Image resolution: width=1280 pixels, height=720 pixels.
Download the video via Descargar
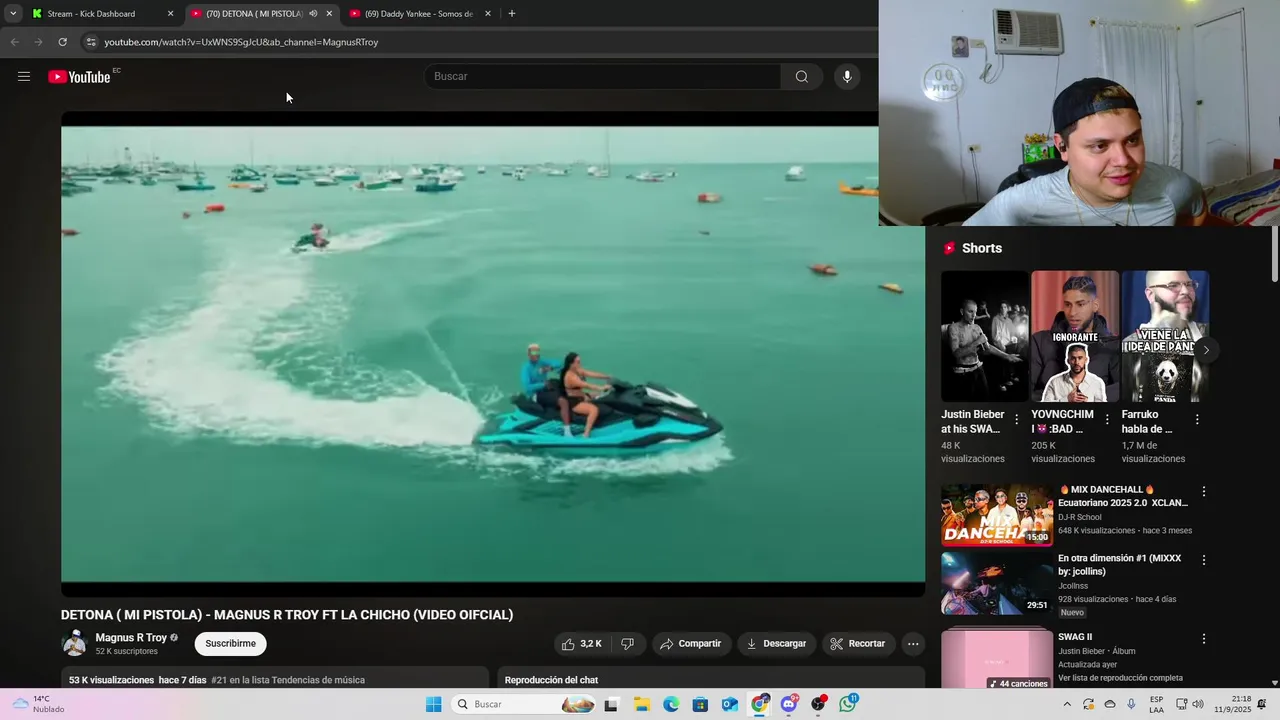point(776,644)
